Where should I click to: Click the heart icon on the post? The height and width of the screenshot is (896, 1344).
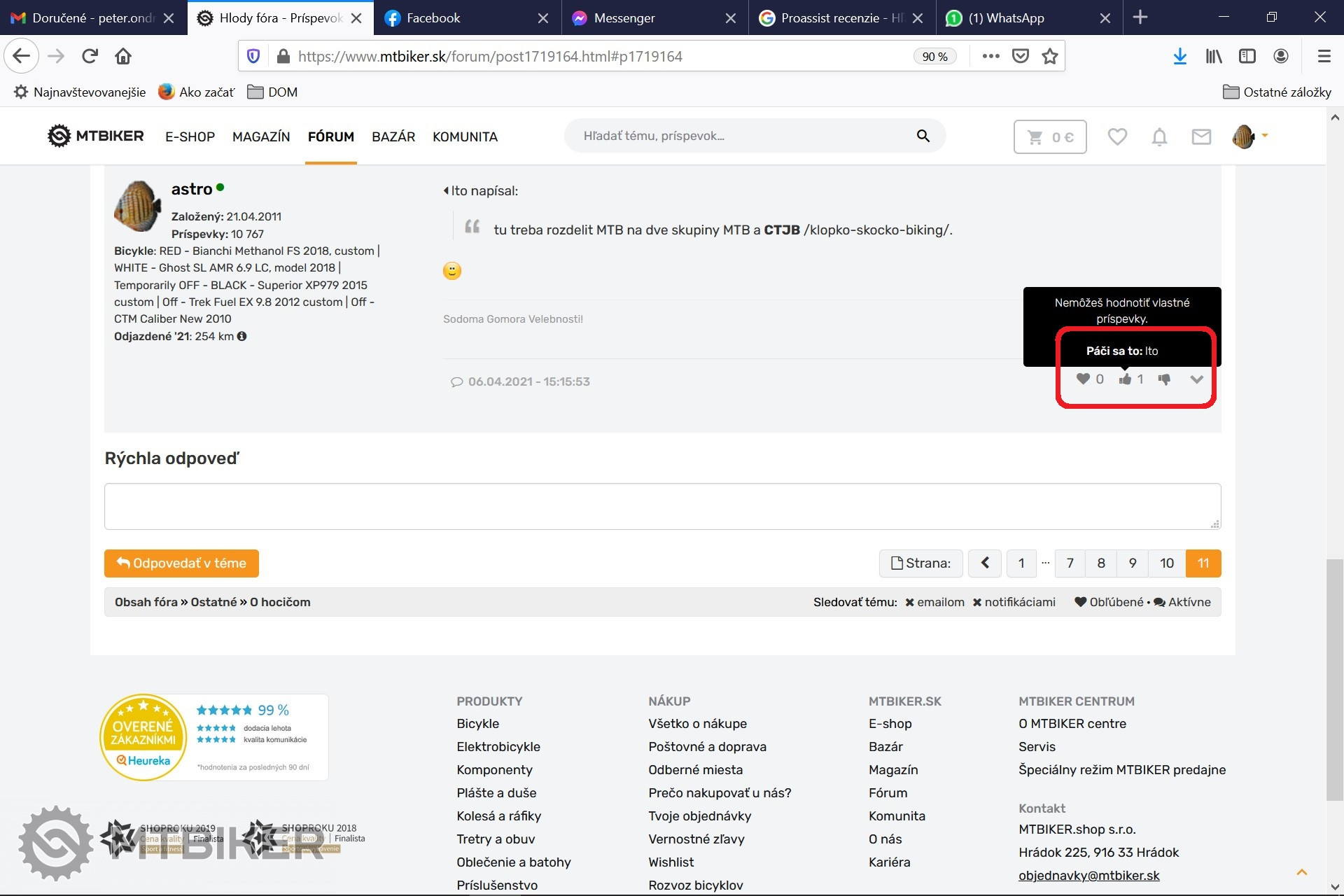click(x=1083, y=379)
